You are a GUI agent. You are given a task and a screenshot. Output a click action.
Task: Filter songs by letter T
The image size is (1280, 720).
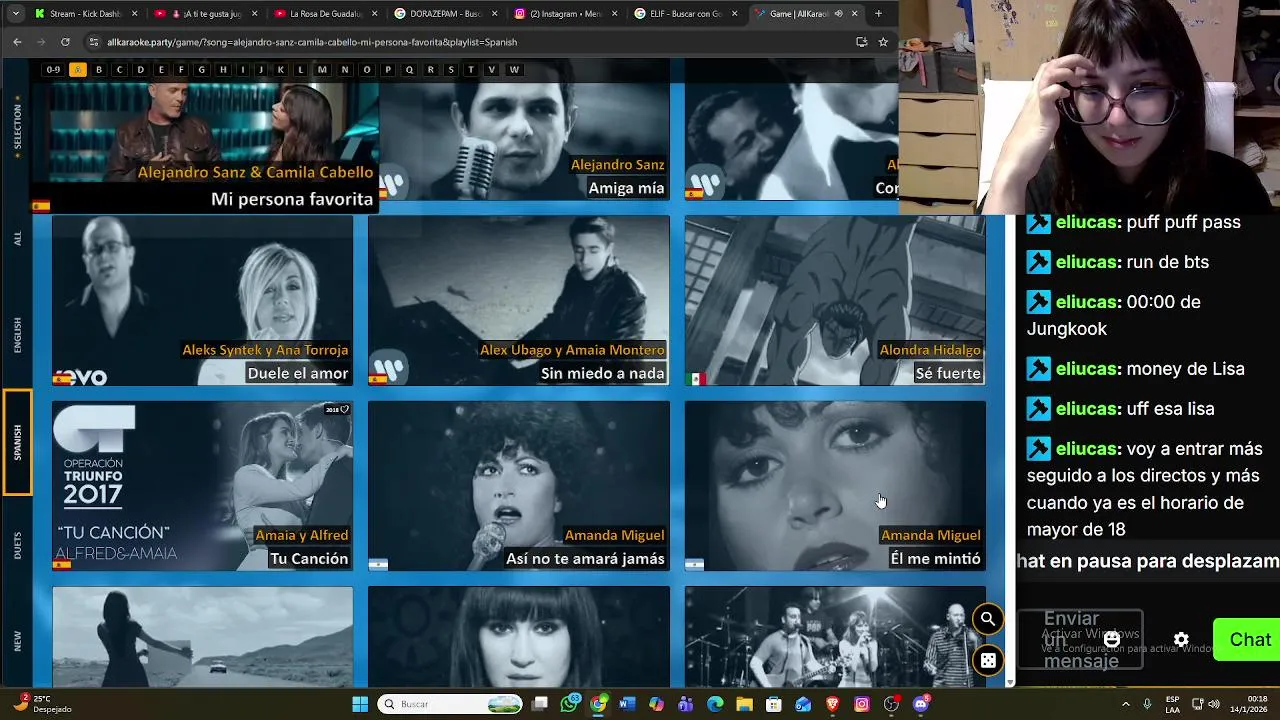[x=471, y=69]
